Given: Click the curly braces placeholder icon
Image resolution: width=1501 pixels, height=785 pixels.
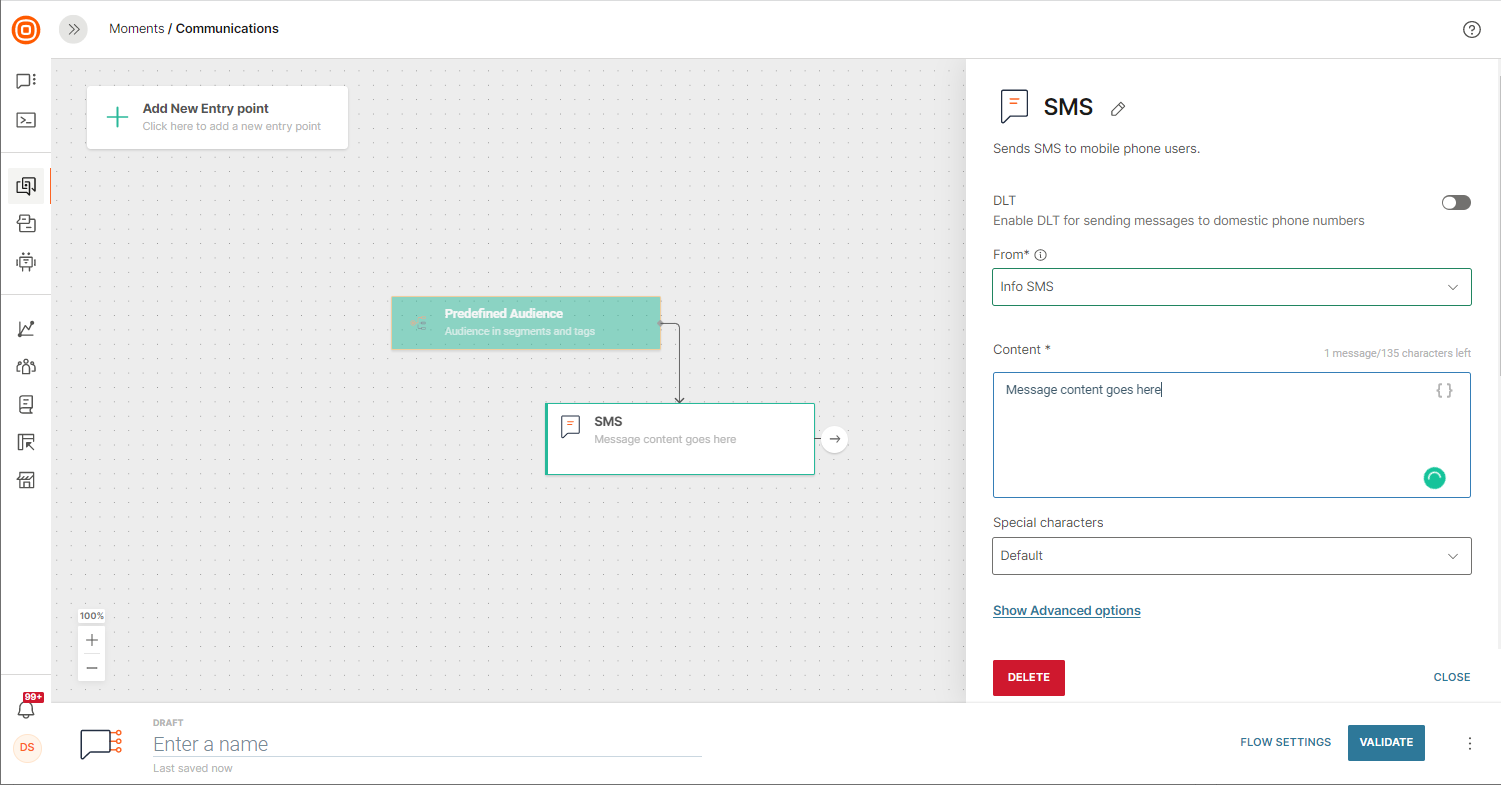Looking at the screenshot, I should [x=1444, y=390].
